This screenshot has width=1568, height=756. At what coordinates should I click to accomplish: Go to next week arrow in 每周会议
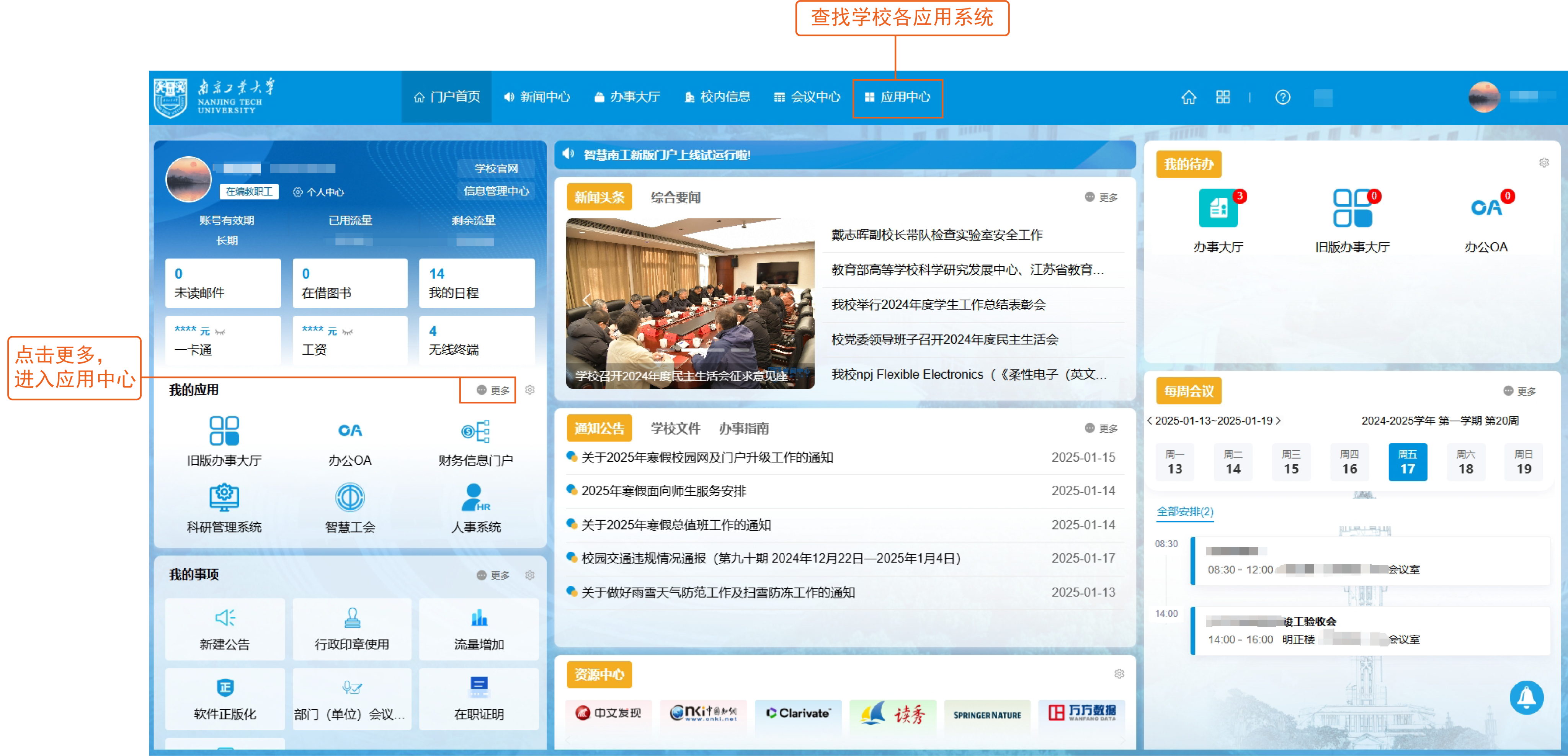click(x=1278, y=421)
